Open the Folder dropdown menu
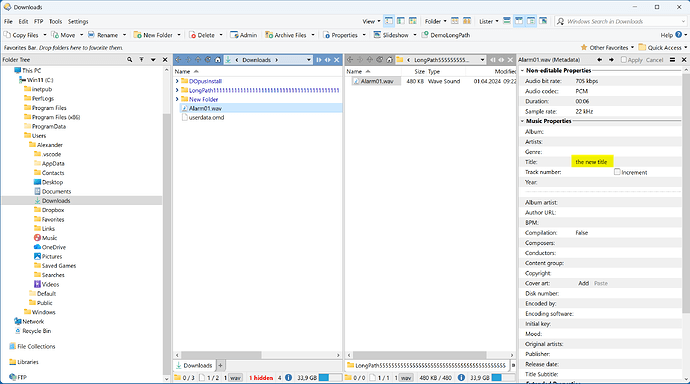This screenshot has height=384, width=690. coord(435,21)
